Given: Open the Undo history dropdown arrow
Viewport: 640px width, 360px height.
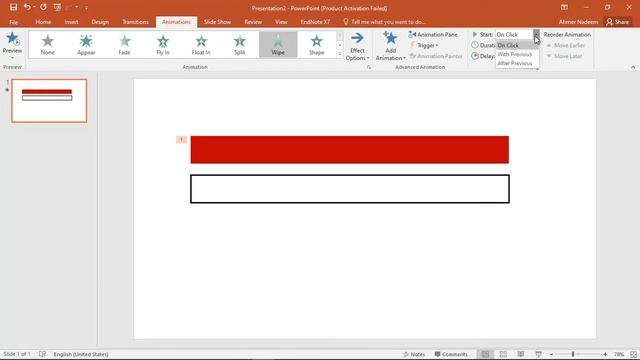Looking at the screenshot, I should [x=34, y=7].
